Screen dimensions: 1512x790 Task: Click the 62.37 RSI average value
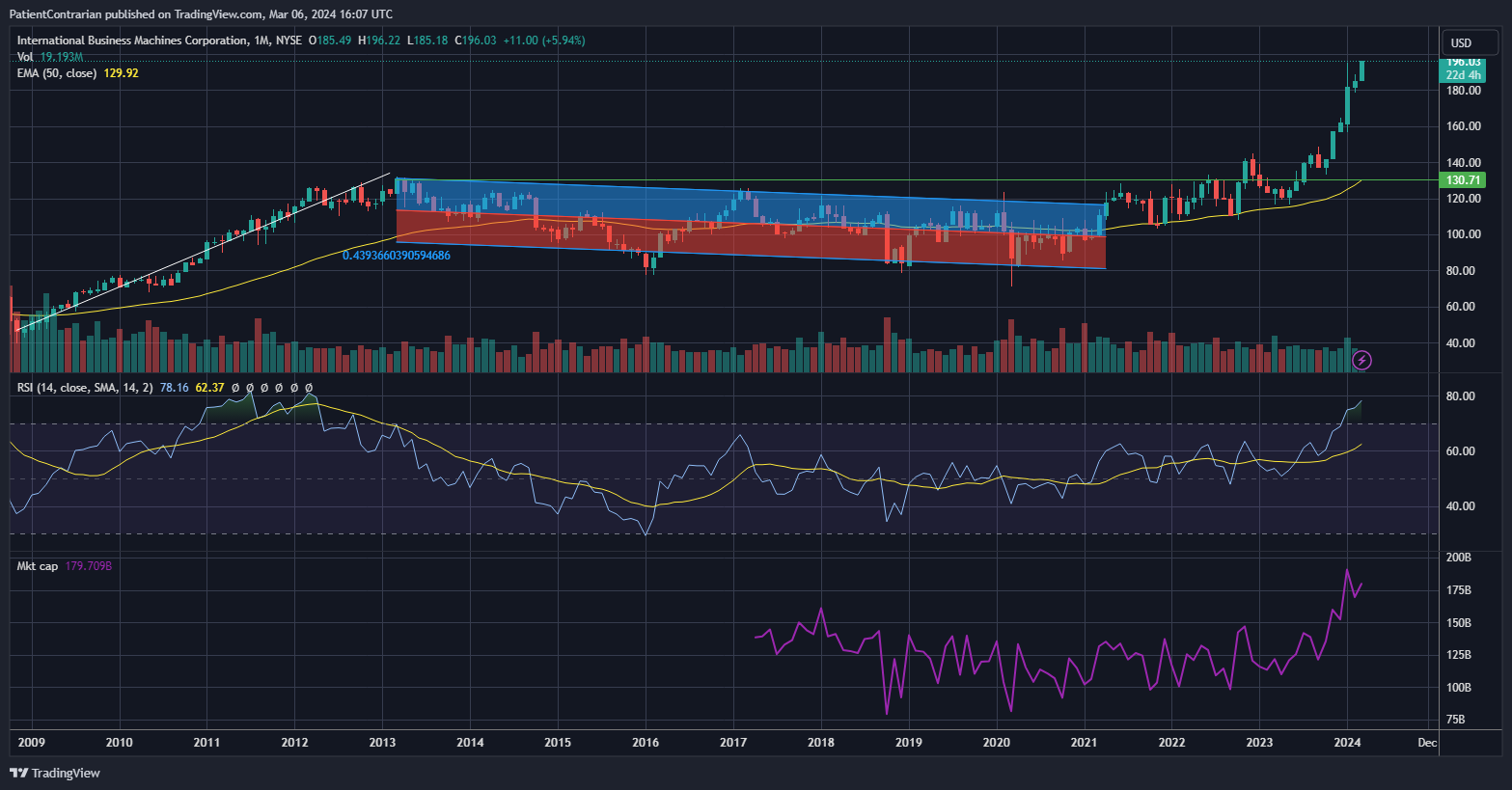point(209,388)
